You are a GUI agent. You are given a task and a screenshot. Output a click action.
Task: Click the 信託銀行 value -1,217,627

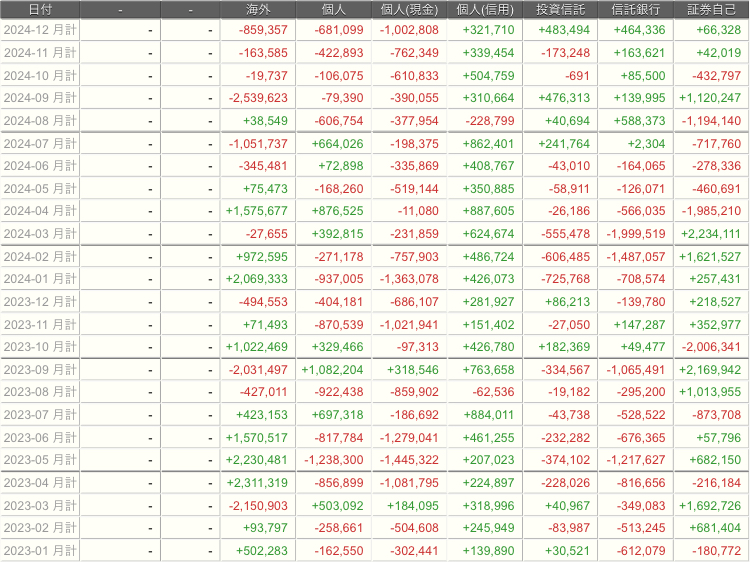pos(636,460)
